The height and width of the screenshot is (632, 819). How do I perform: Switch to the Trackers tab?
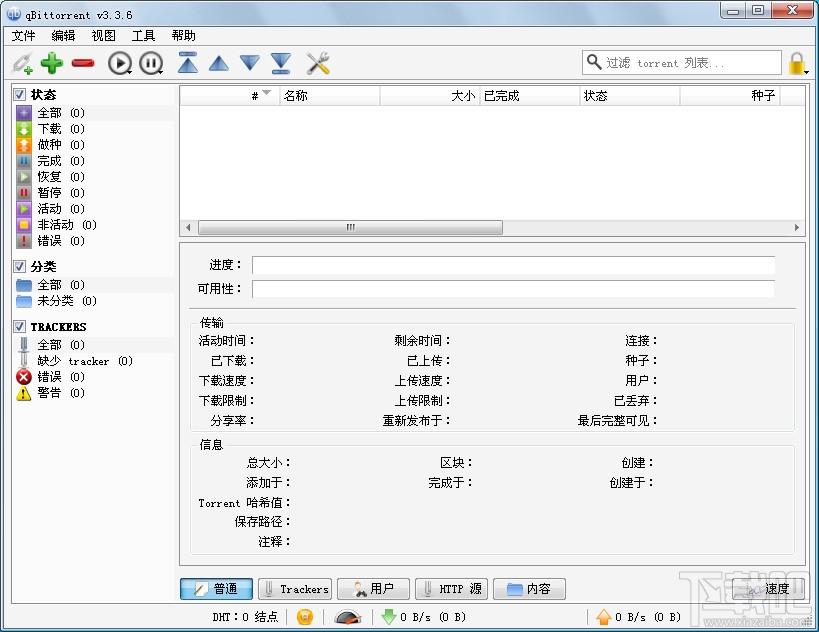pos(295,589)
